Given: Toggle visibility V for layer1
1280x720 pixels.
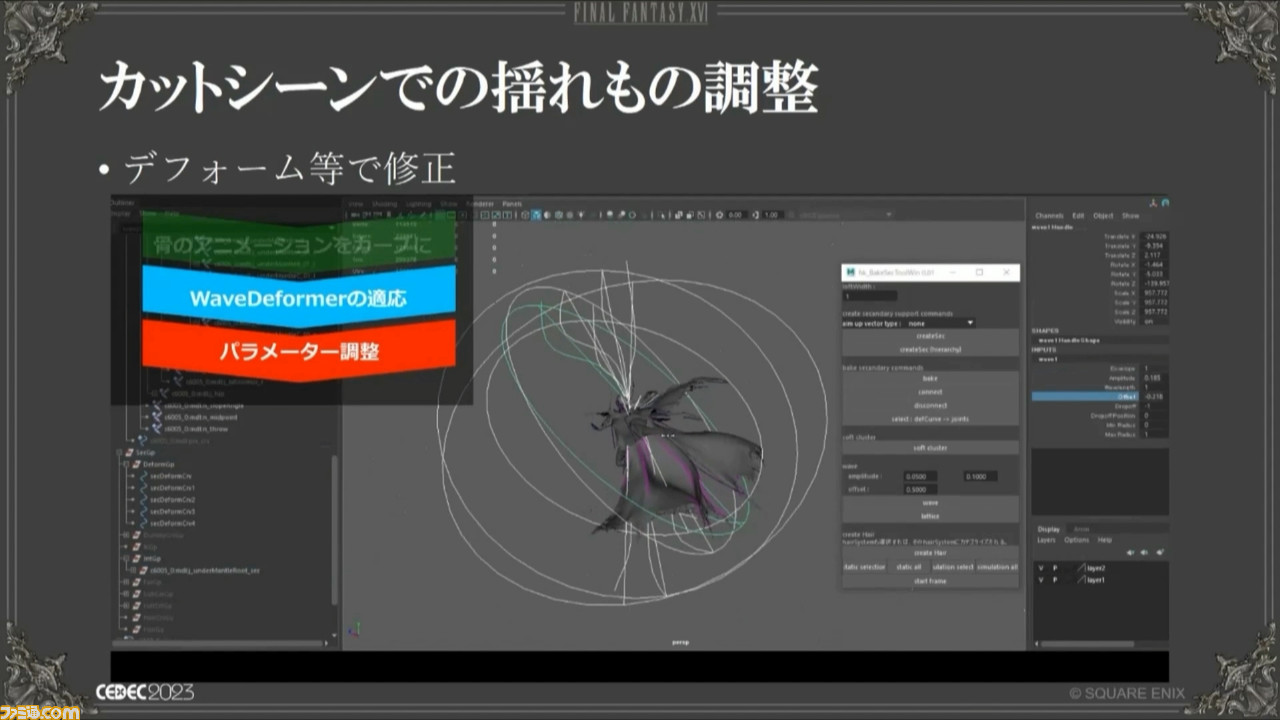Looking at the screenshot, I should 1041,580.
